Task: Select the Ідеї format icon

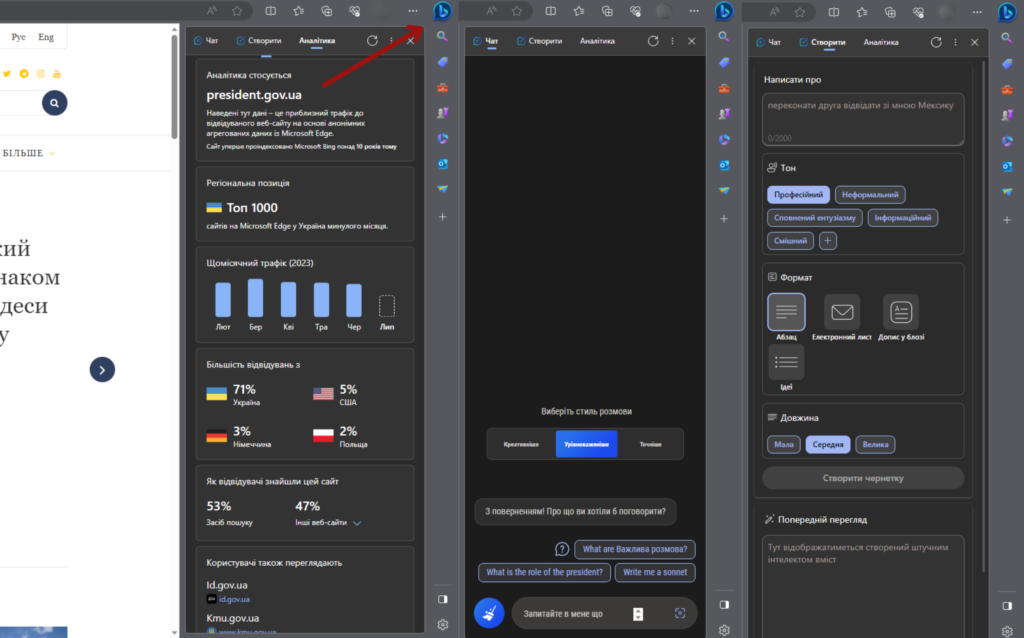Action: pyautogui.click(x=786, y=361)
